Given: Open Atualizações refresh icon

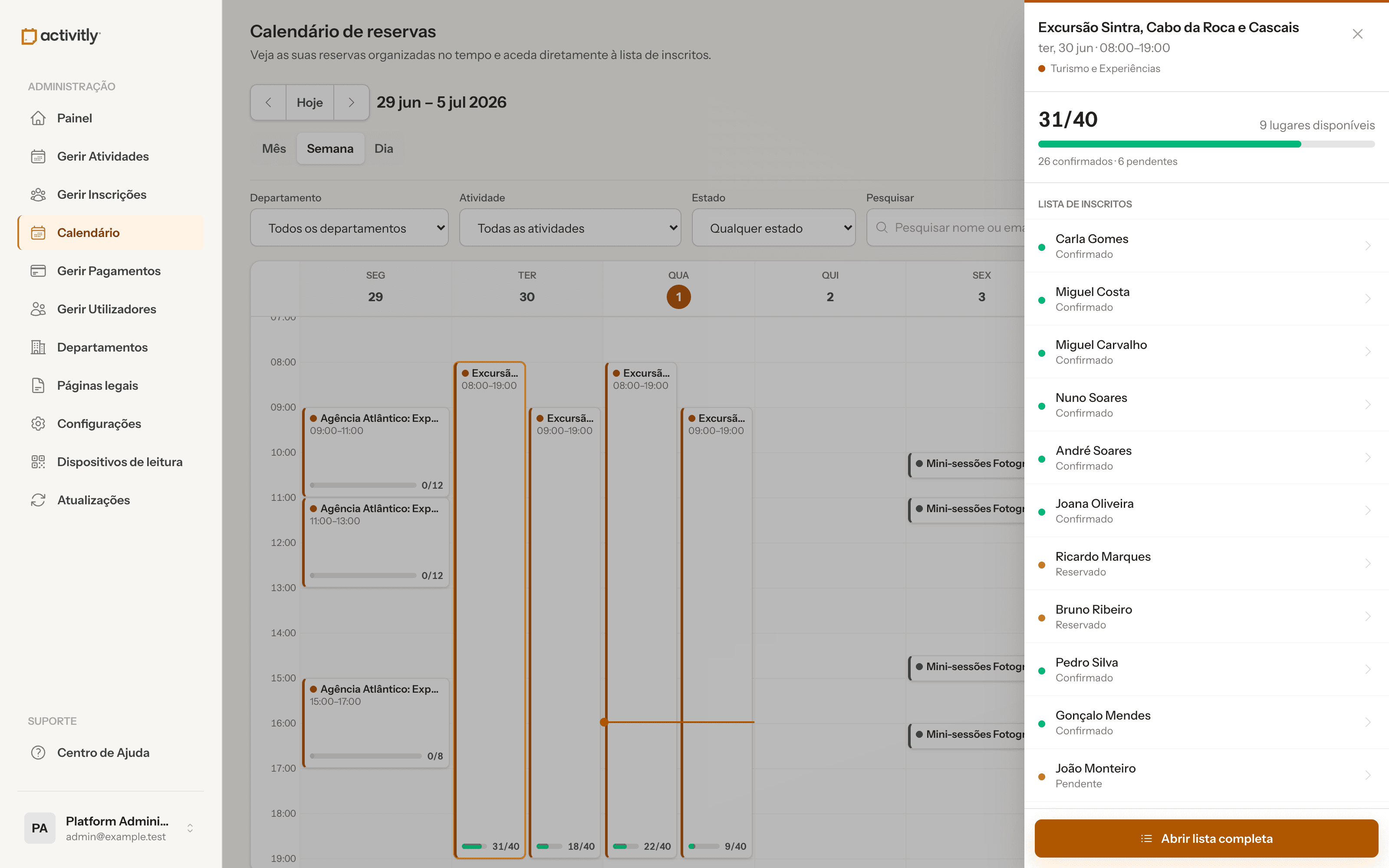Looking at the screenshot, I should (38, 500).
